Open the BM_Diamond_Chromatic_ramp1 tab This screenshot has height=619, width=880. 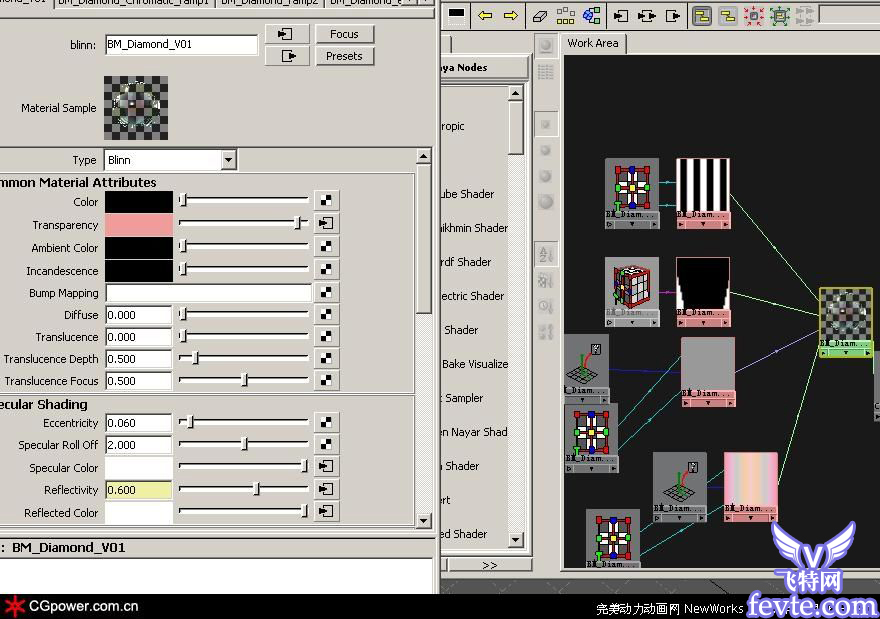click(x=134, y=3)
